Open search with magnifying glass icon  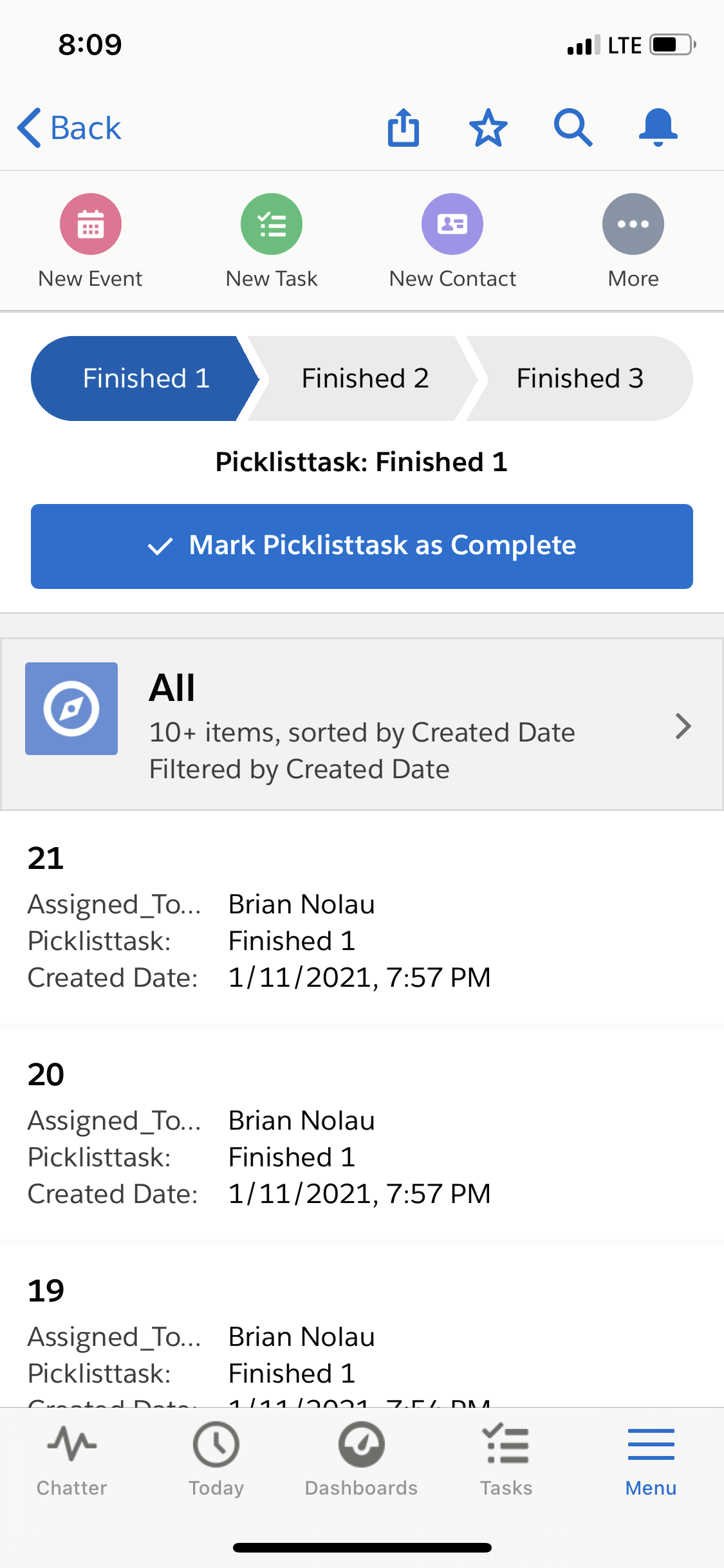573,127
